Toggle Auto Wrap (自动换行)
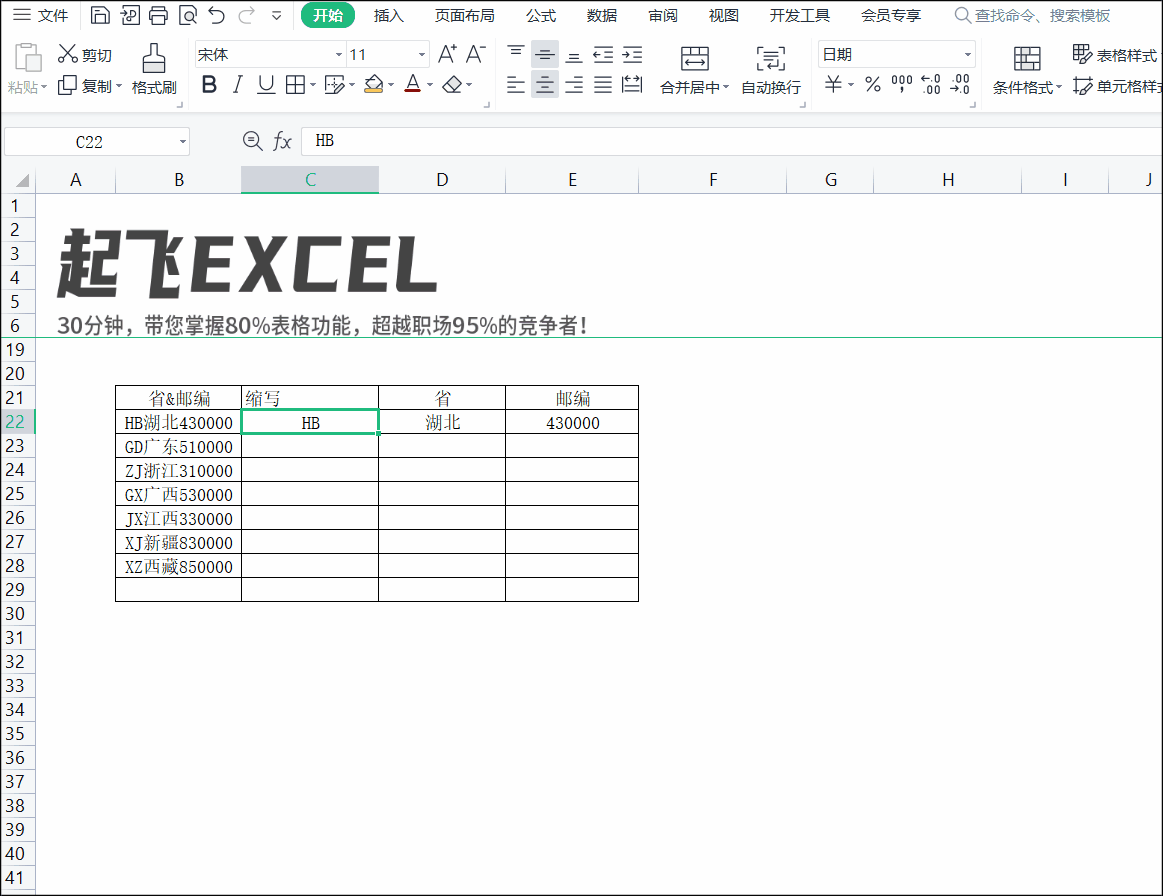The width and height of the screenshot is (1163, 896). [x=771, y=70]
